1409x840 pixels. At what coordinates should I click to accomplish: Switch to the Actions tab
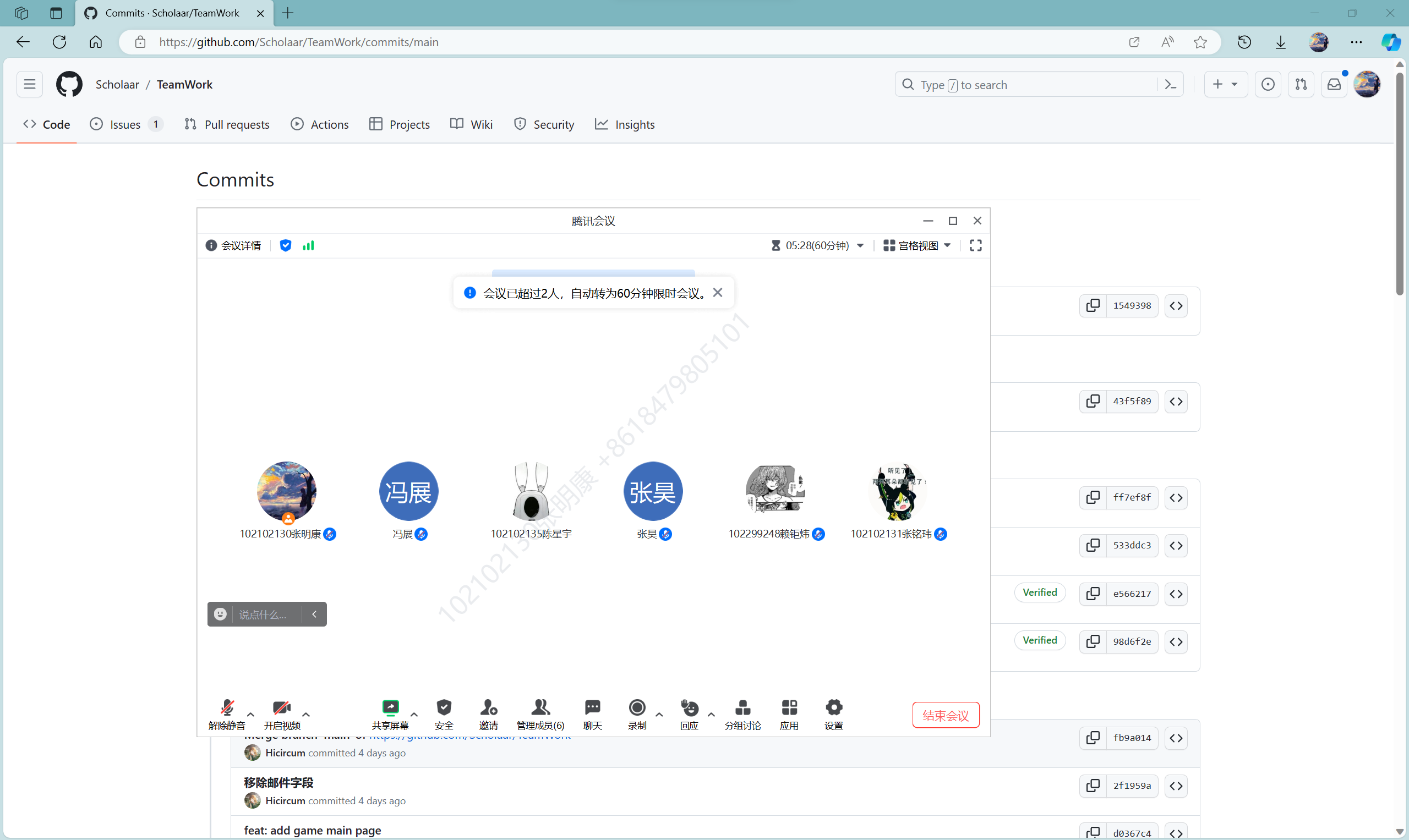[320, 124]
